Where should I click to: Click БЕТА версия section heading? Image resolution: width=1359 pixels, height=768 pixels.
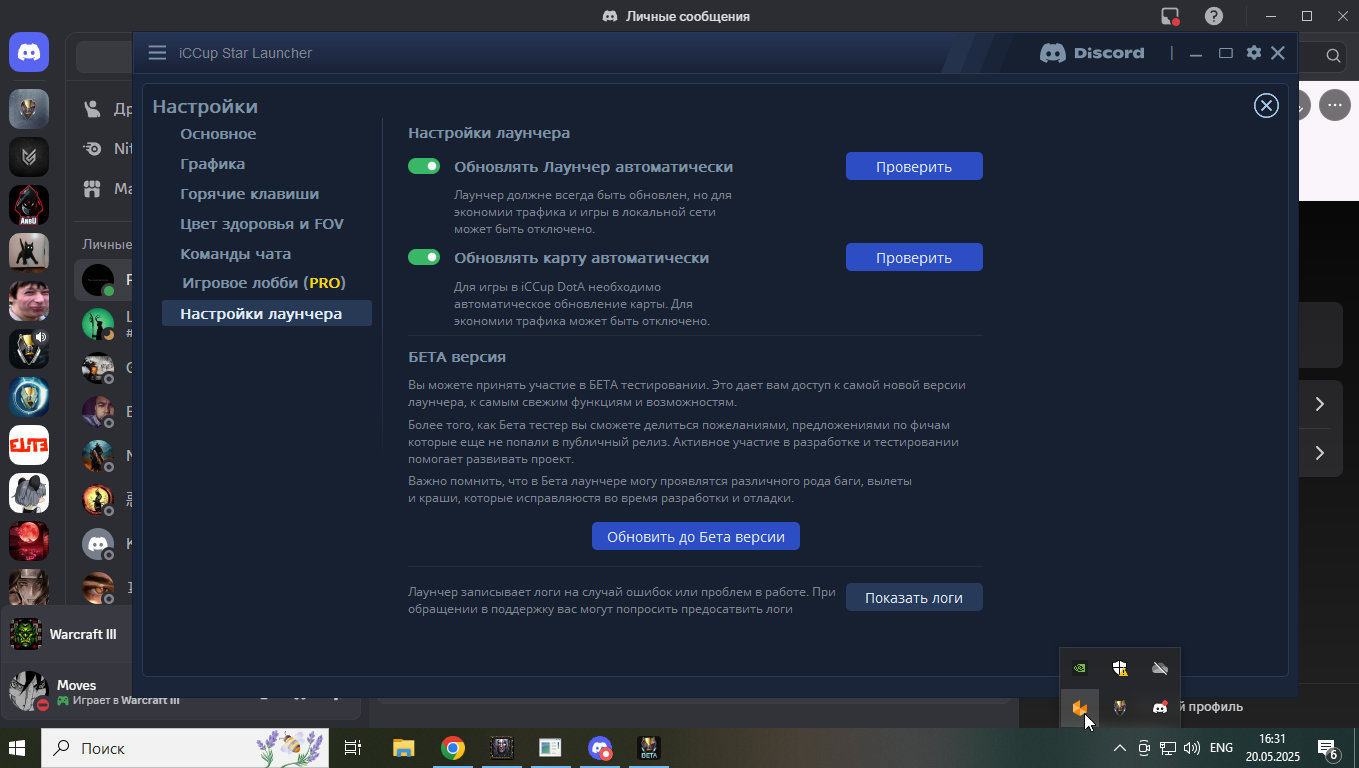tap(457, 356)
